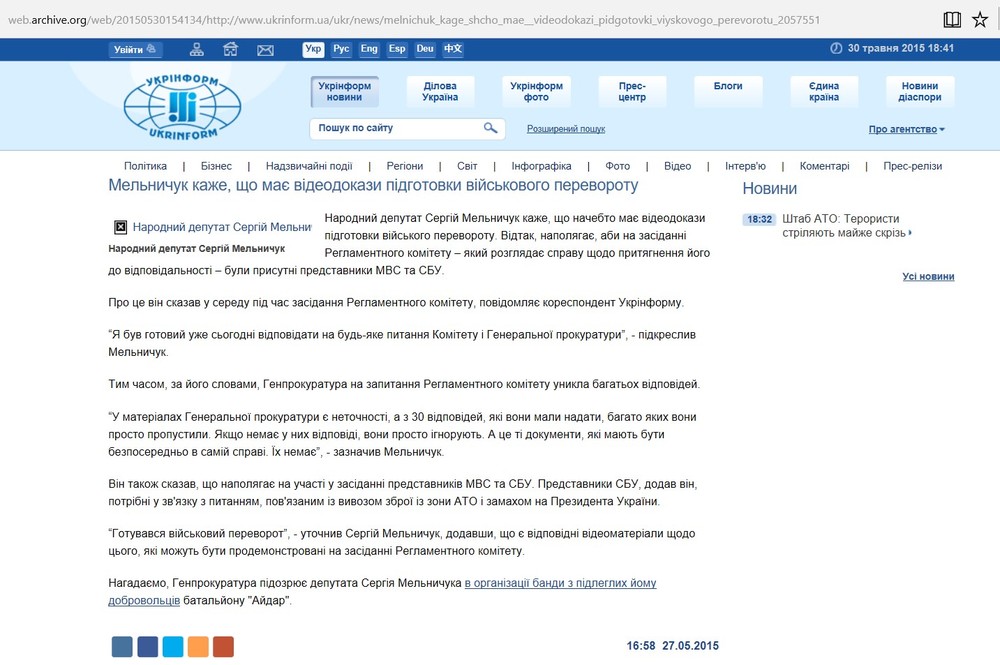1000x665 pixels.
Task: Open the Політика menu section
Action: (x=145, y=166)
